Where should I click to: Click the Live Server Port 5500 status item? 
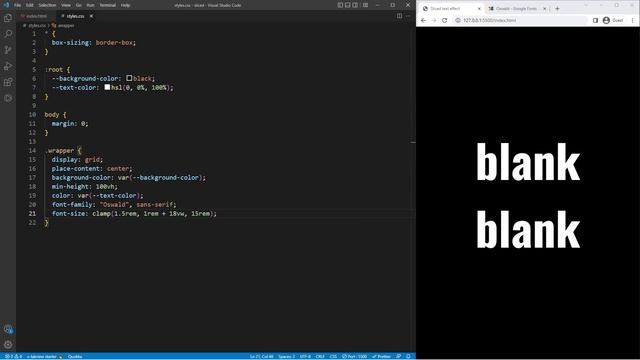354,356
